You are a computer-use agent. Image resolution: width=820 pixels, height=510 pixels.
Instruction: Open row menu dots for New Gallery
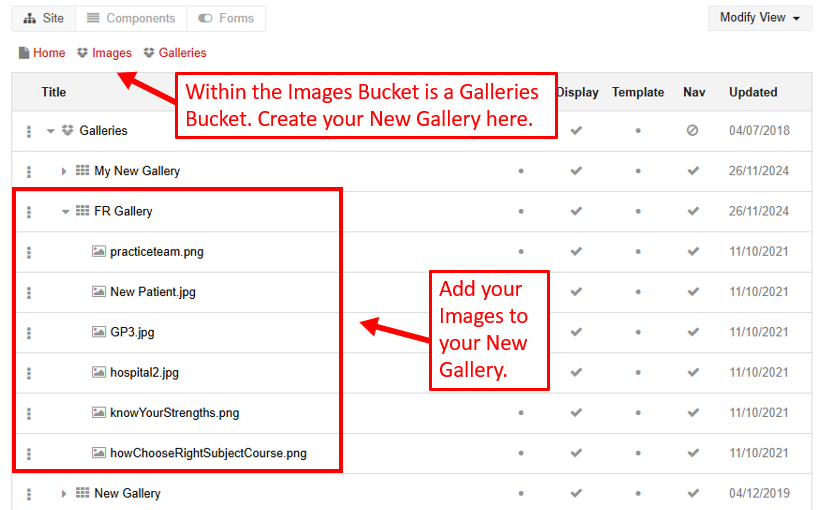(29, 494)
